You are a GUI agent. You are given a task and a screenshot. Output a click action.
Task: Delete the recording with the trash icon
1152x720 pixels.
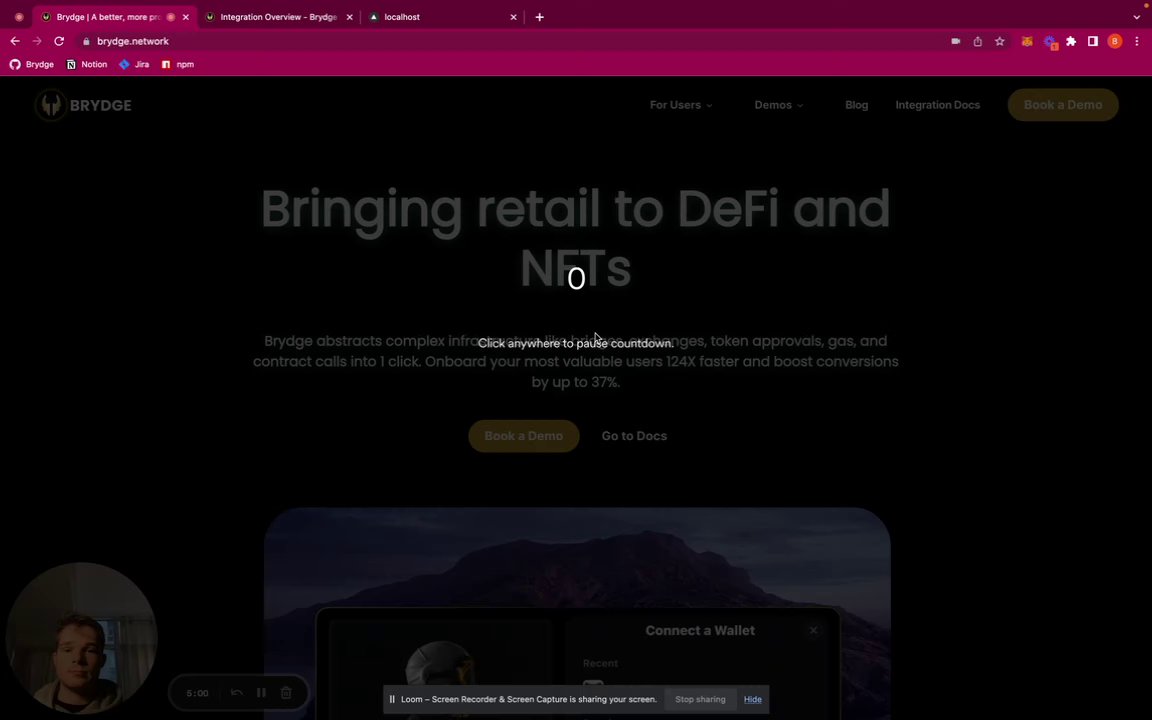point(286,693)
